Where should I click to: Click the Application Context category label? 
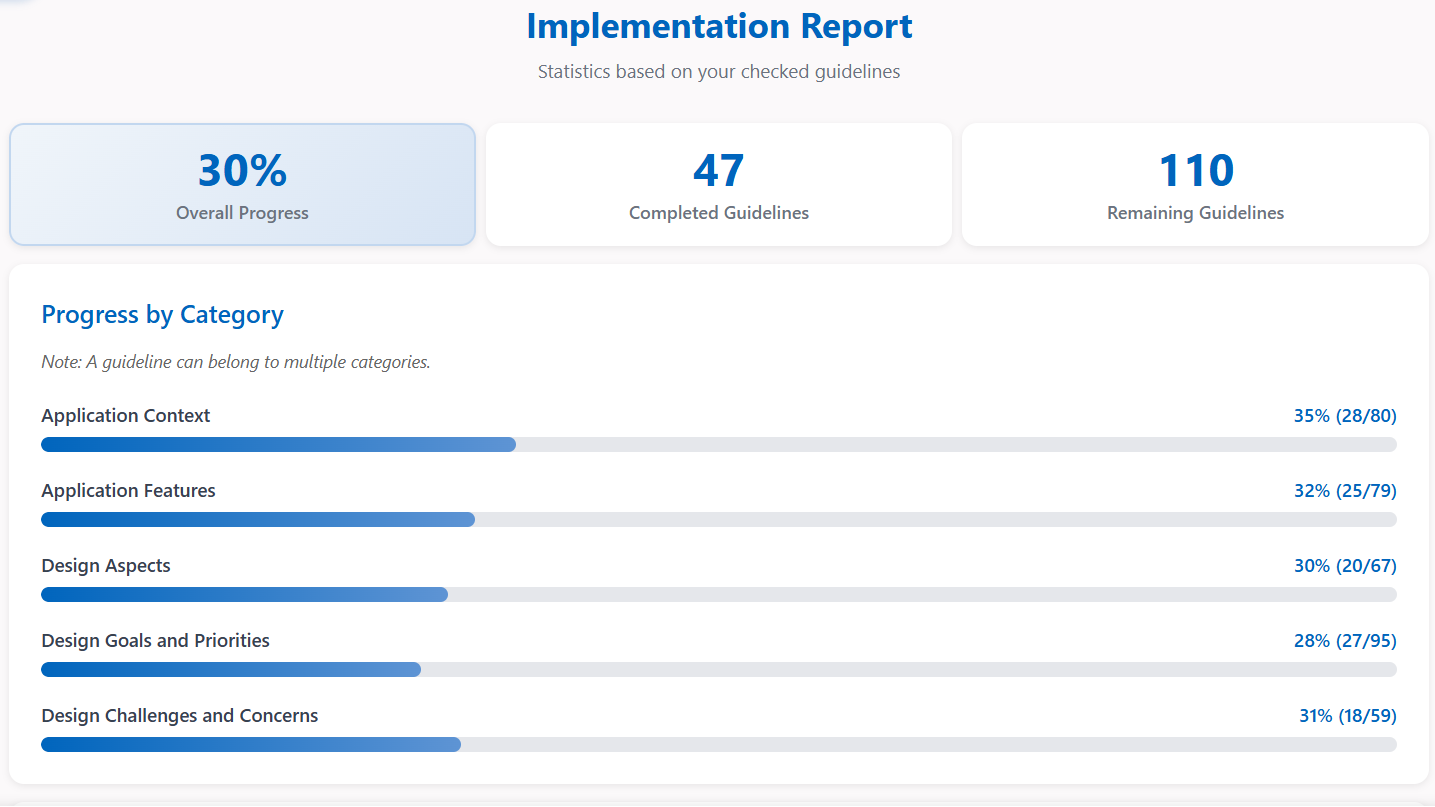tap(126, 416)
